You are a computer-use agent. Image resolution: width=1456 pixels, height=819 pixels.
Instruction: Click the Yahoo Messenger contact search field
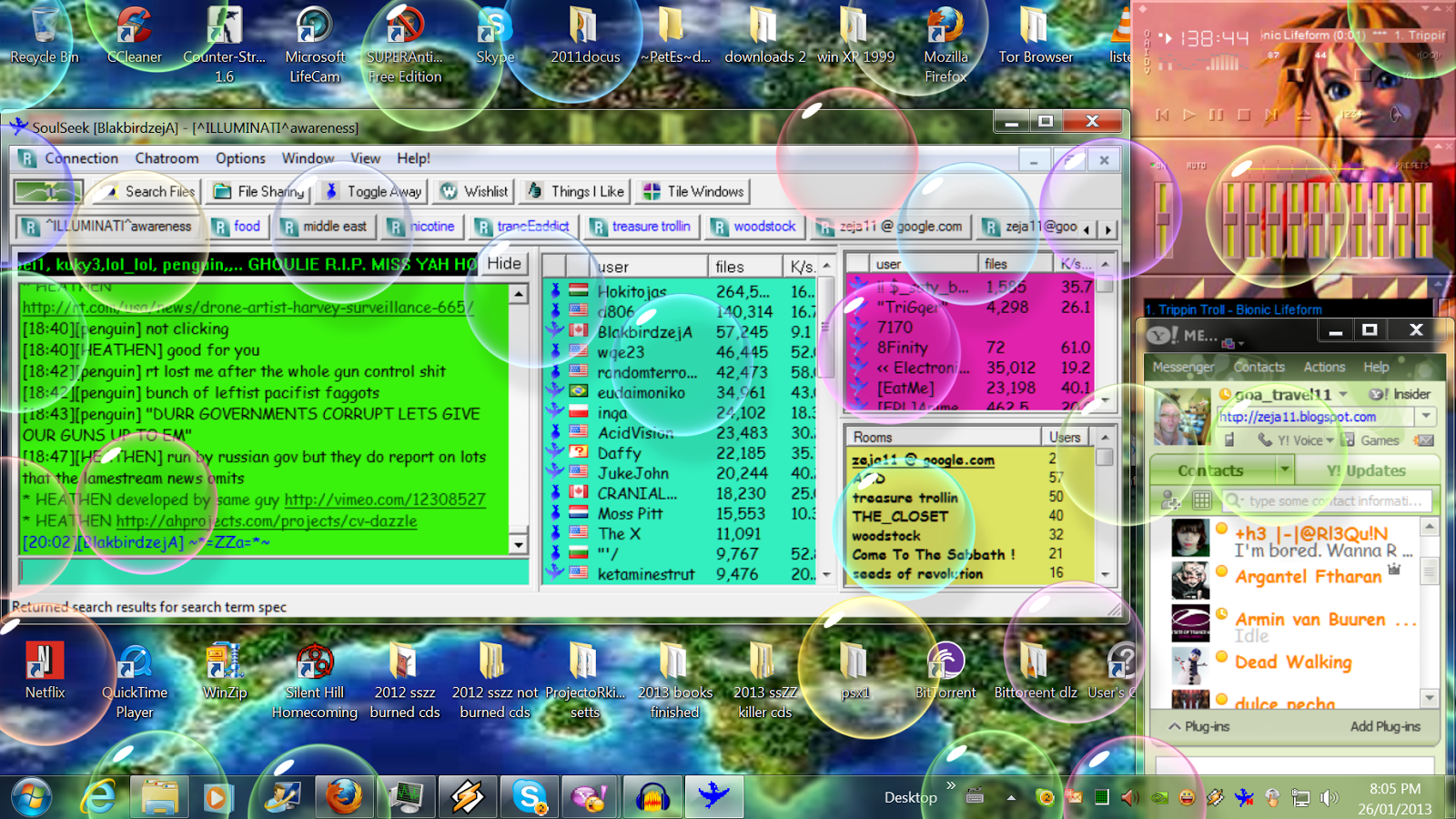[x=1328, y=500]
